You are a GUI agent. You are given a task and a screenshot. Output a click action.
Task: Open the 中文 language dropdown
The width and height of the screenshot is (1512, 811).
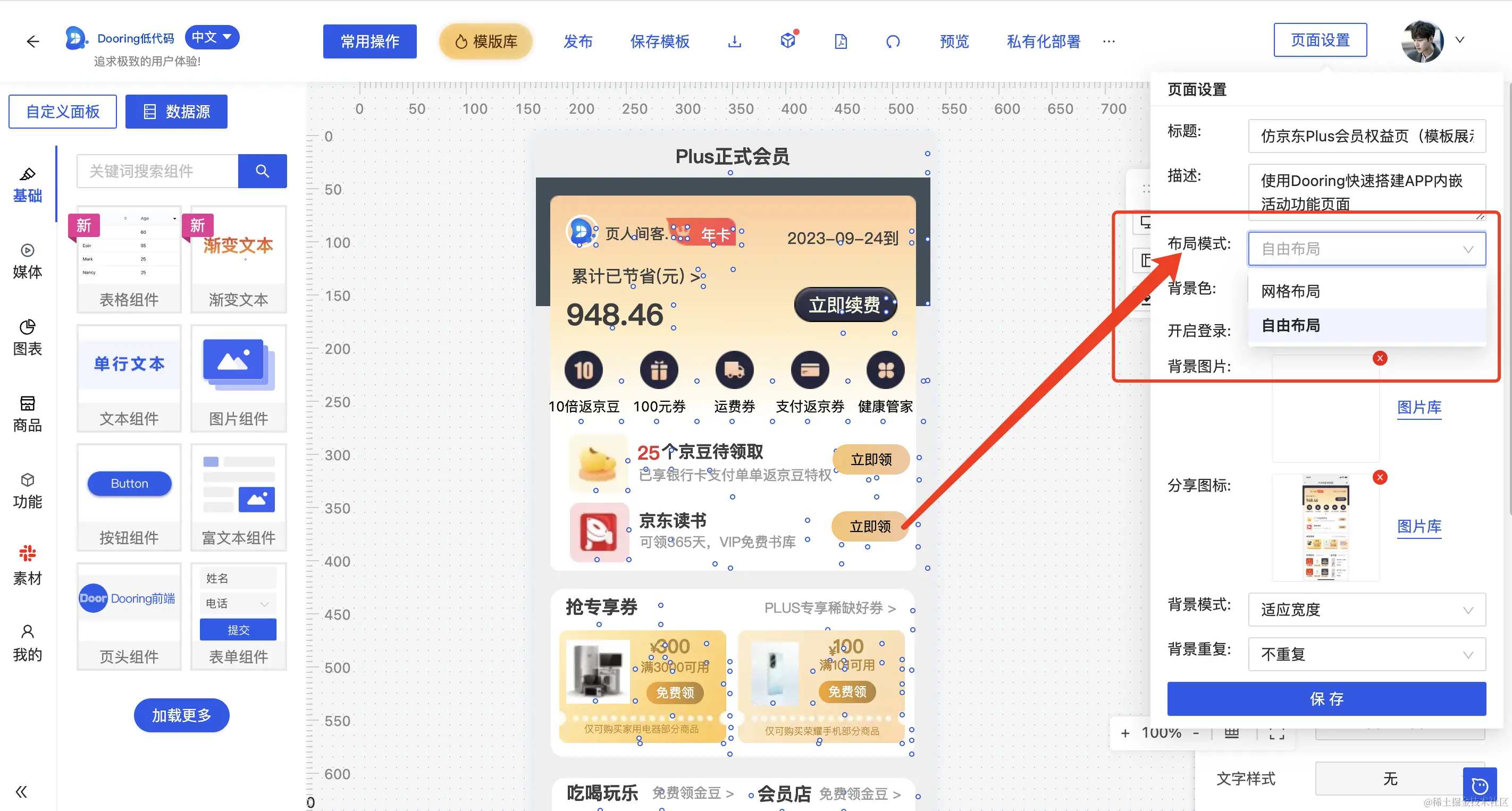click(x=212, y=37)
